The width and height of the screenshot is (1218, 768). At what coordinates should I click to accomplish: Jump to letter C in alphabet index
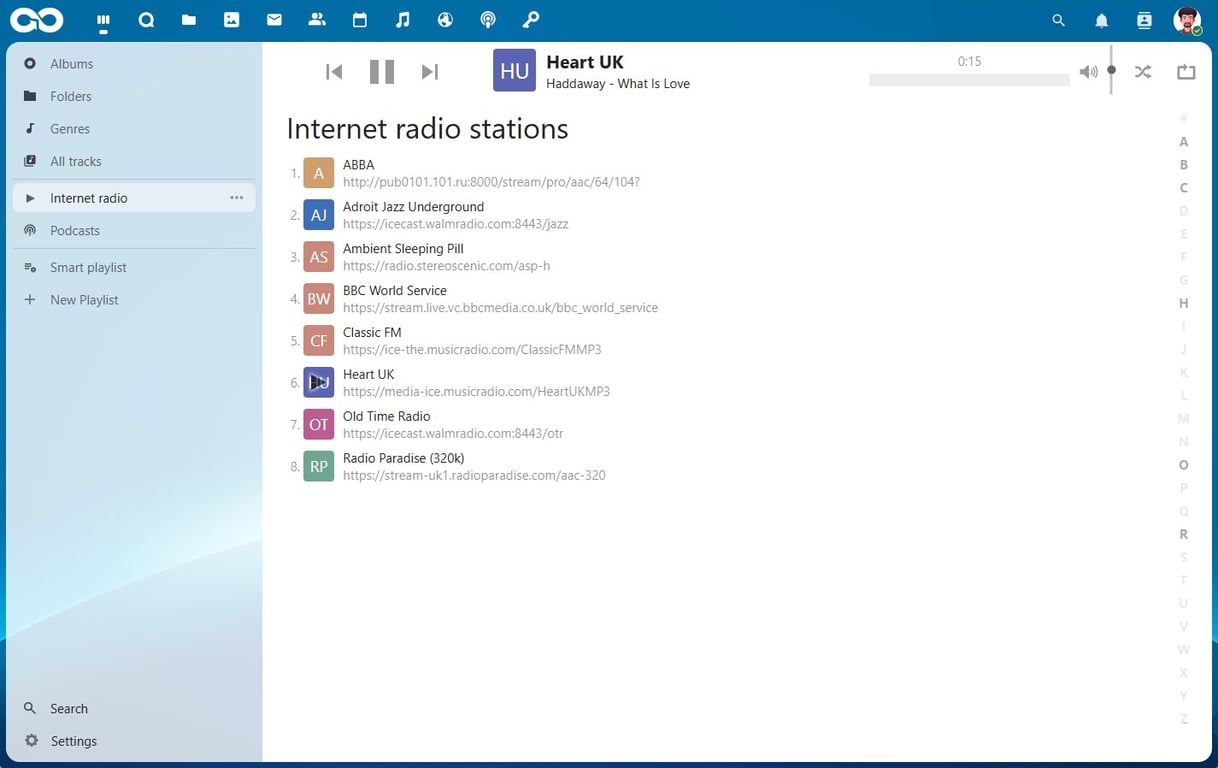pyautogui.click(x=1184, y=188)
